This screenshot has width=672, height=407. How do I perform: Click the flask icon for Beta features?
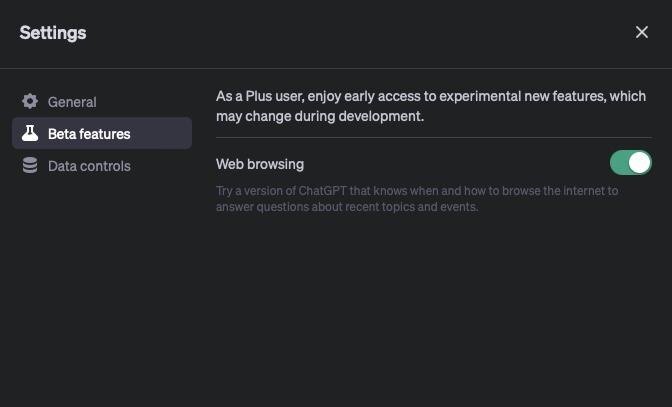tap(30, 133)
